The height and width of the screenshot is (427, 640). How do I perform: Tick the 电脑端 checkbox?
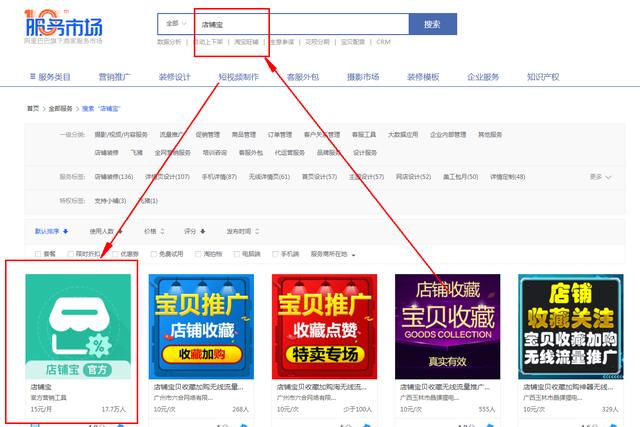point(236,254)
